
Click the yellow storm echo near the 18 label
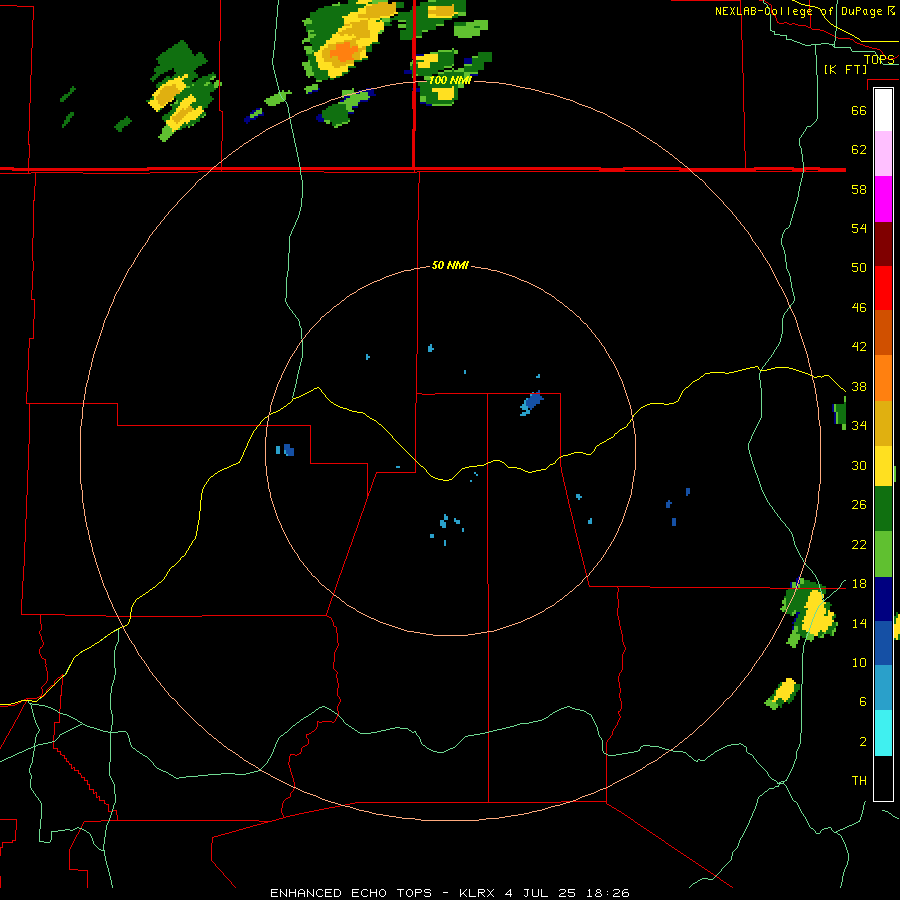(x=817, y=615)
